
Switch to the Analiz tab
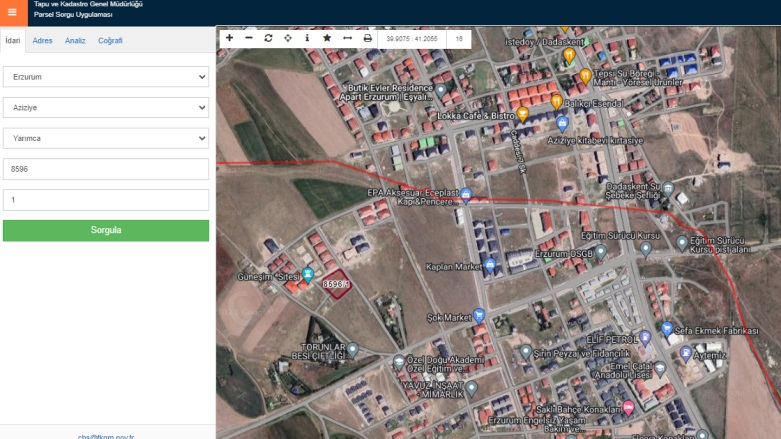[x=75, y=41]
